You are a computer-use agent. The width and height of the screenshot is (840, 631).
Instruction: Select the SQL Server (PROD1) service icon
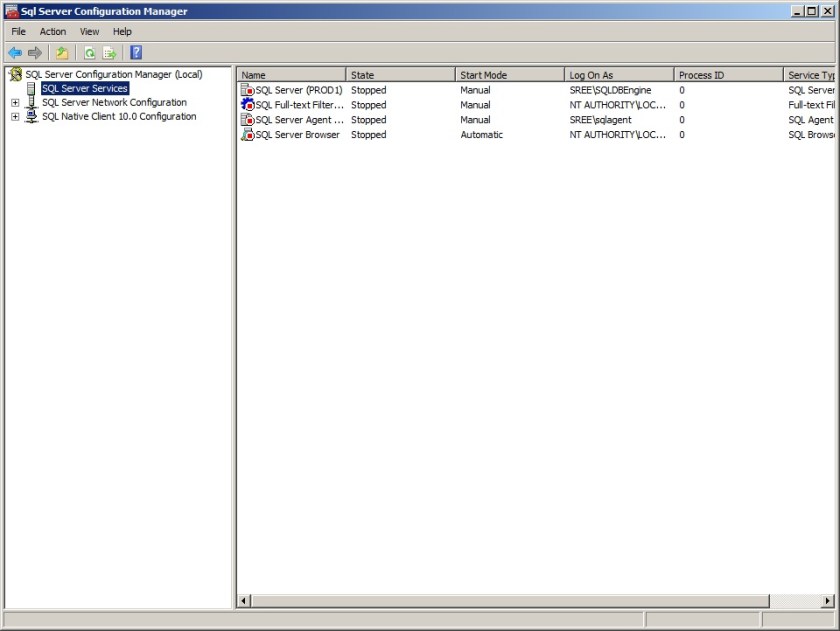point(248,90)
